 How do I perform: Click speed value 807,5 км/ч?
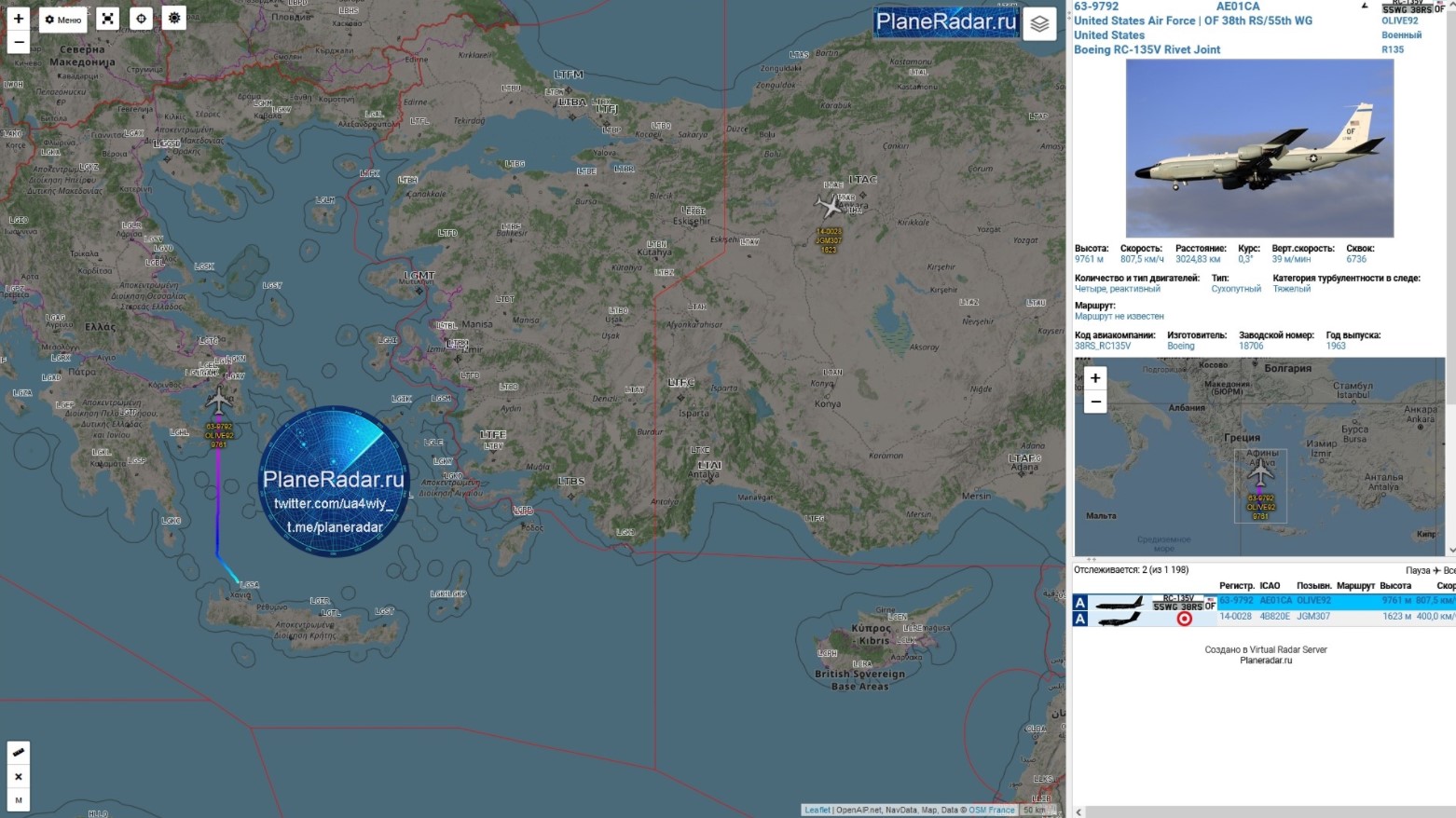(x=1142, y=259)
